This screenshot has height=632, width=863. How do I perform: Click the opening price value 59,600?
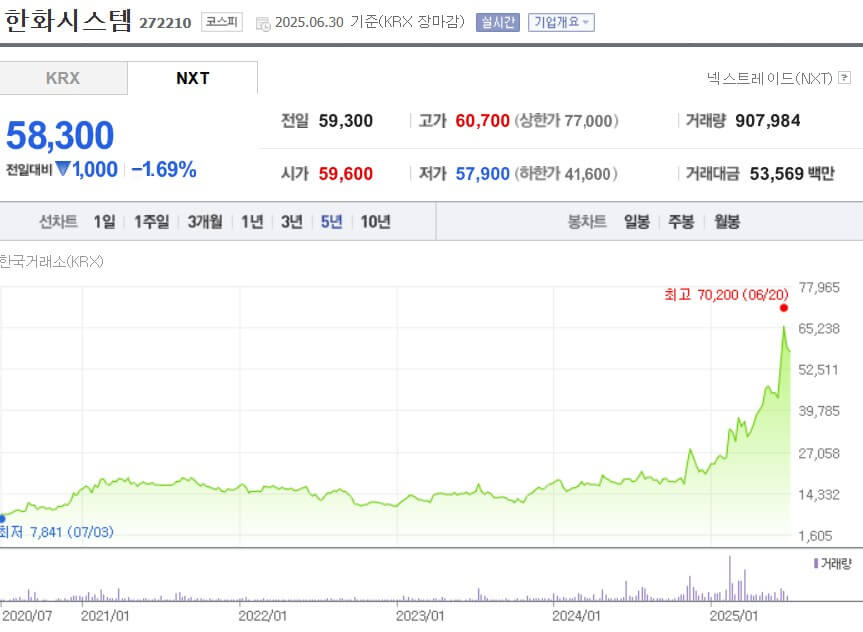(346, 174)
